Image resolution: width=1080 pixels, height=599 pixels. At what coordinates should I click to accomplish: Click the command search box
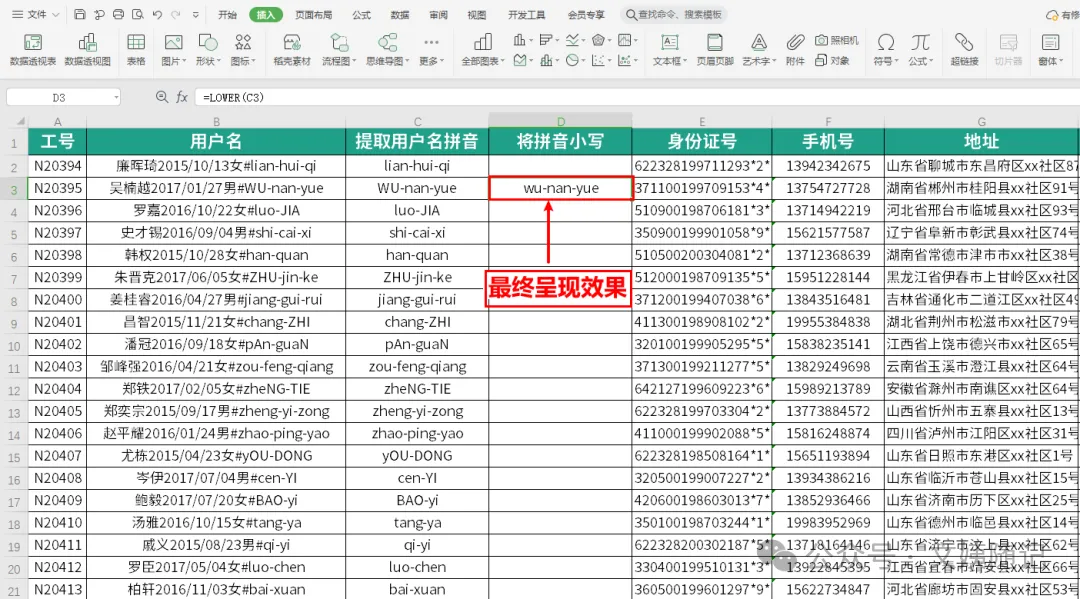click(674, 14)
